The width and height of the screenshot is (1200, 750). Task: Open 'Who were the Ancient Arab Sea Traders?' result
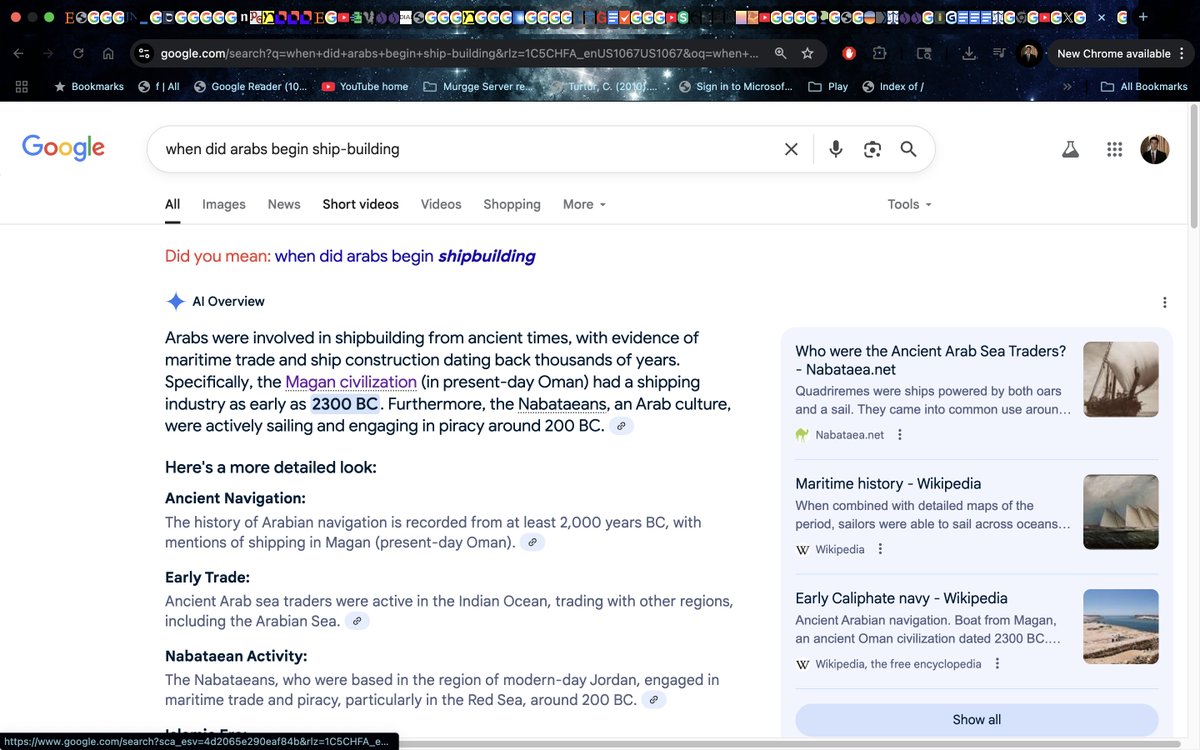click(931, 360)
